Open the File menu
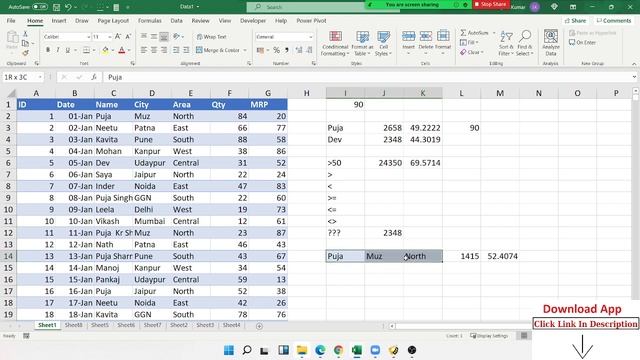Image resolution: width=640 pixels, height=360 pixels. click(x=11, y=20)
